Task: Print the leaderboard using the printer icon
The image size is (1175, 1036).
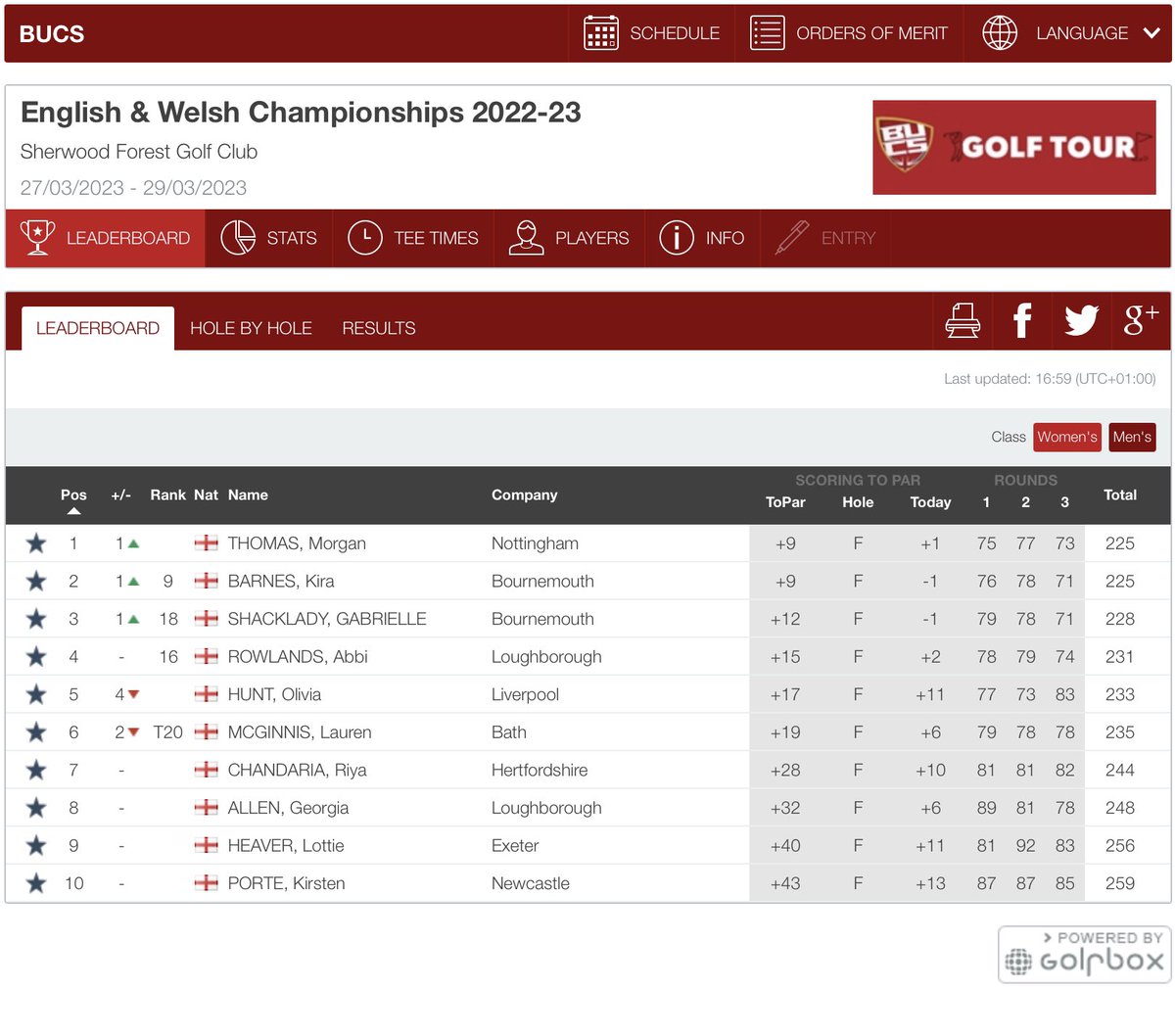Action: (x=963, y=320)
